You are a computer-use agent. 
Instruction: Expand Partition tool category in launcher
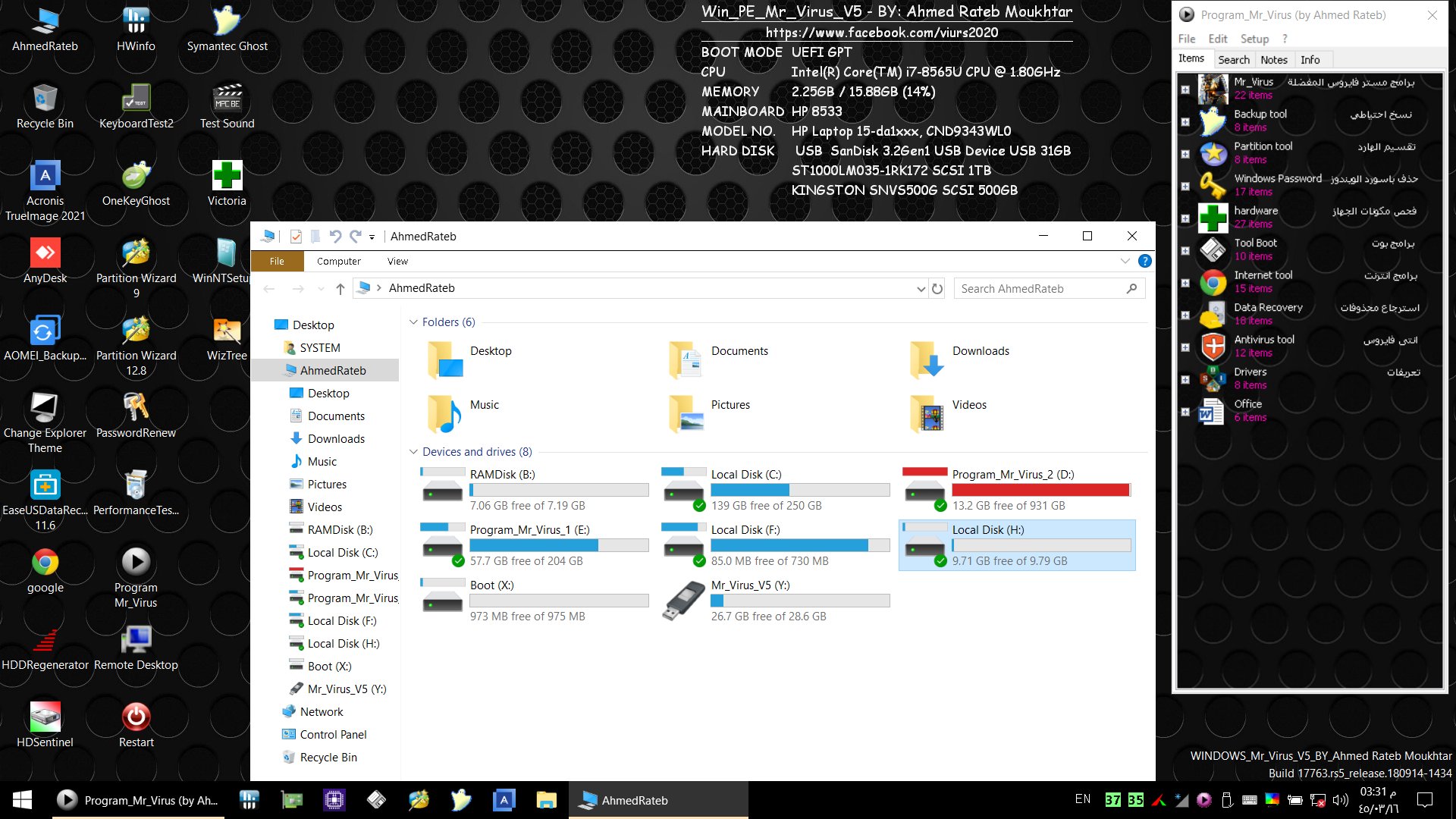1185,154
